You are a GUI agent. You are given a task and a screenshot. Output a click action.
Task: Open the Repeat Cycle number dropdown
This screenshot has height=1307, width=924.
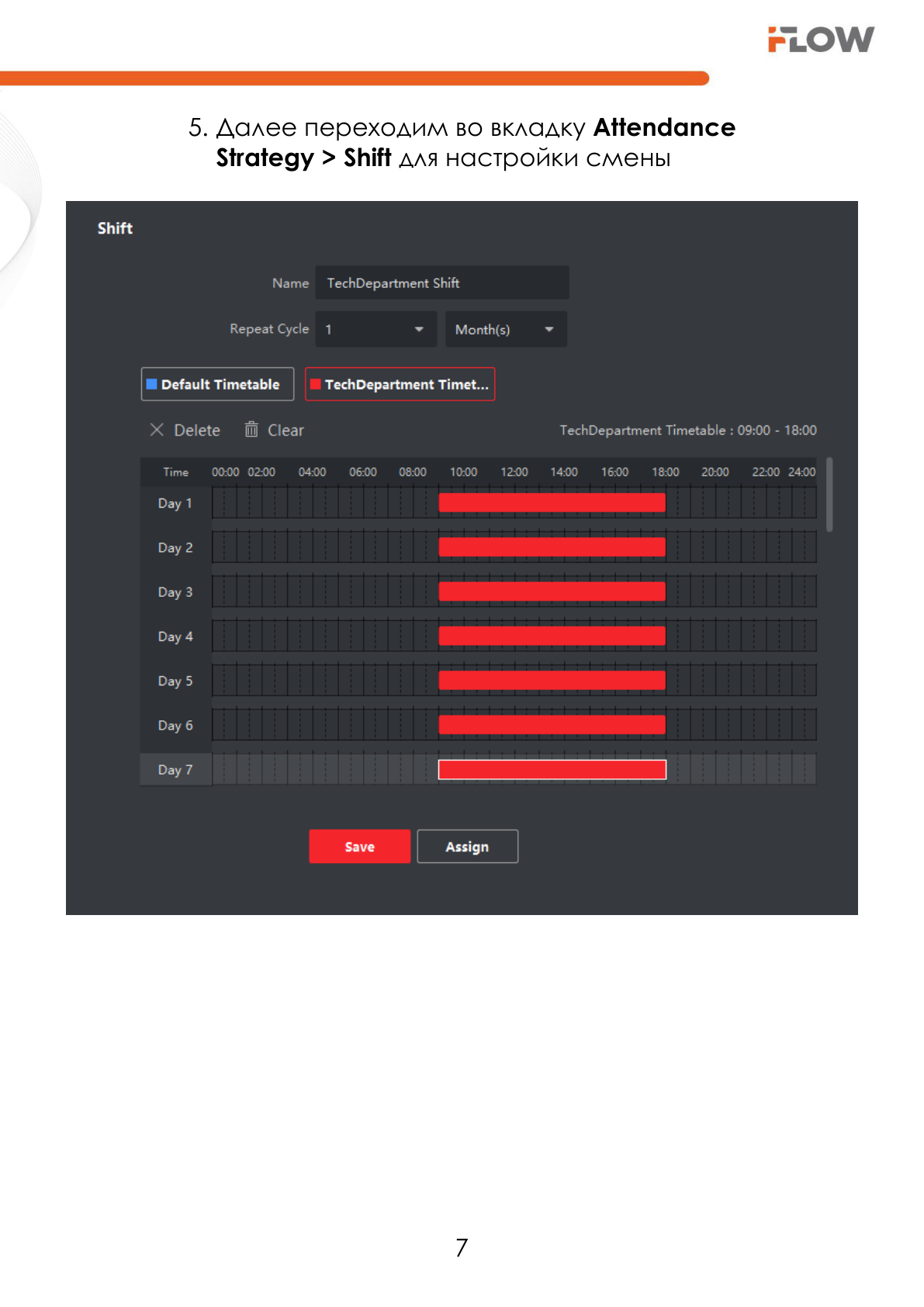click(375, 329)
